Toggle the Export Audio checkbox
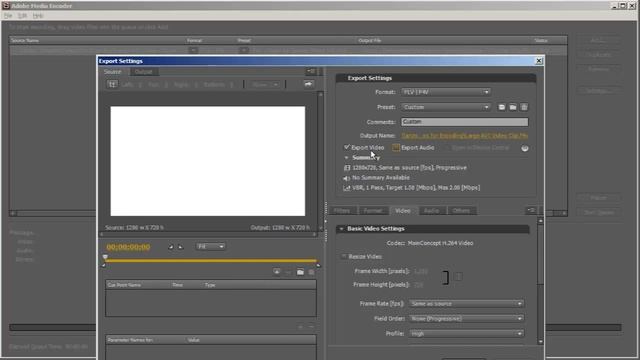This screenshot has height=360, width=640. coord(396,147)
